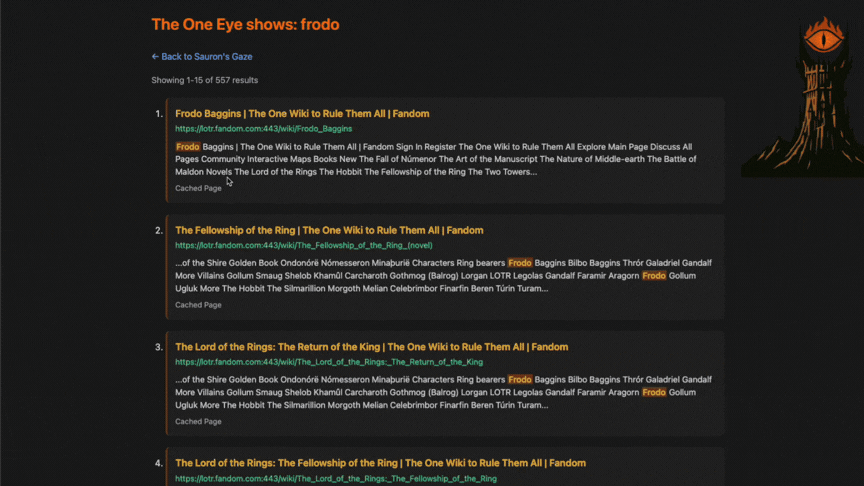Click the The_Fellowship_of_the_Ring_(novel) URL
This screenshot has width=864, height=486.
pos(303,246)
